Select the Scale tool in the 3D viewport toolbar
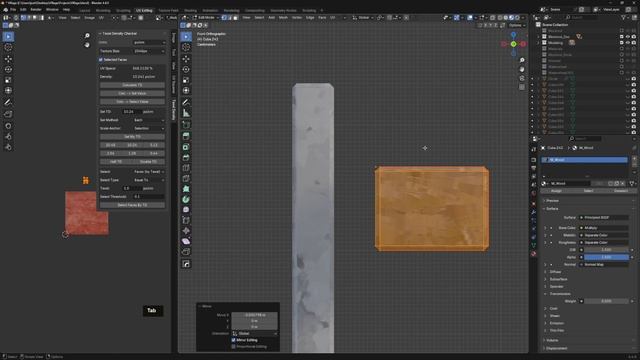The height and width of the screenshot is (360, 640). click(x=186, y=80)
